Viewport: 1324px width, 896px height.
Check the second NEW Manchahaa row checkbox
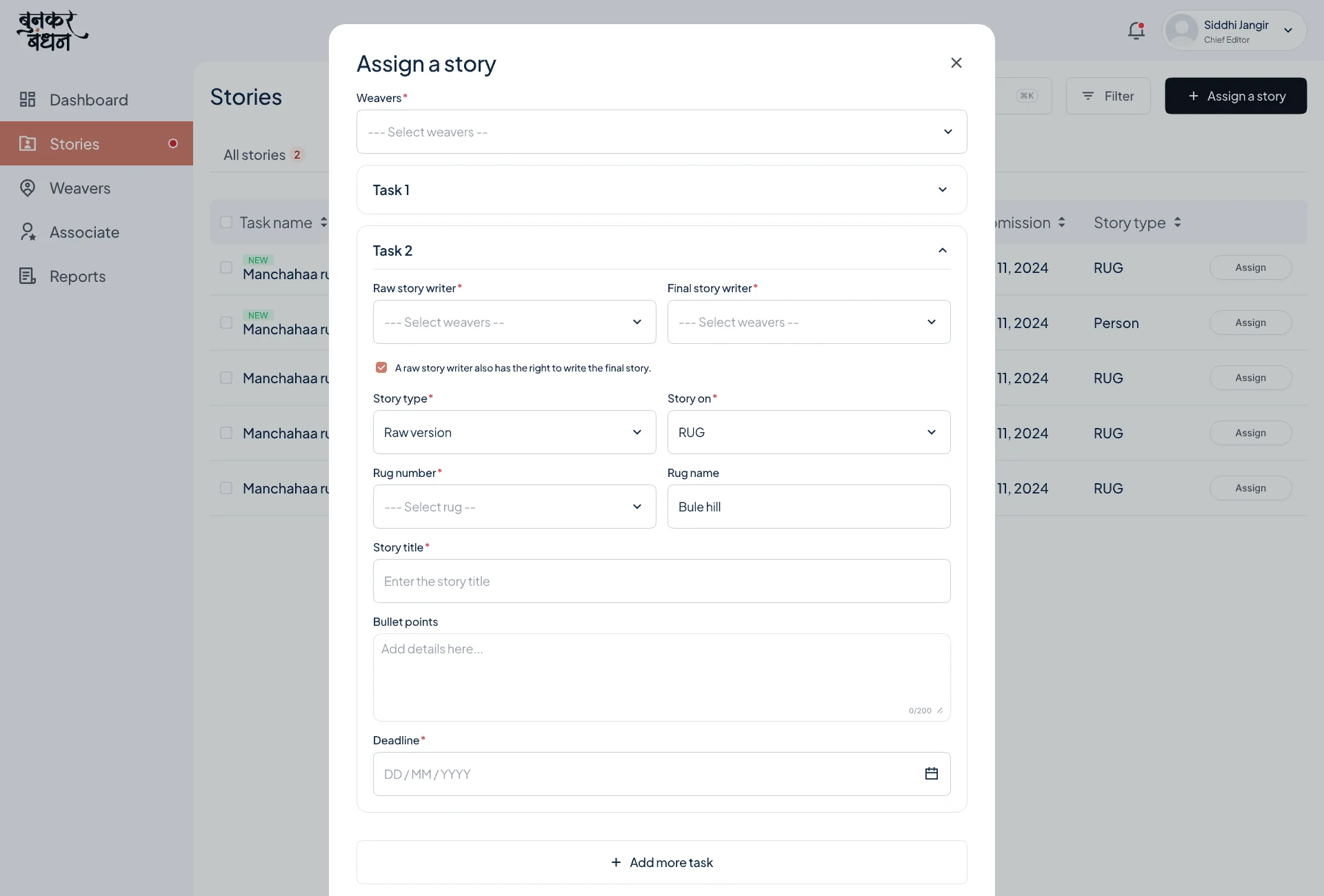pyautogui.click(x=226, y=323)
